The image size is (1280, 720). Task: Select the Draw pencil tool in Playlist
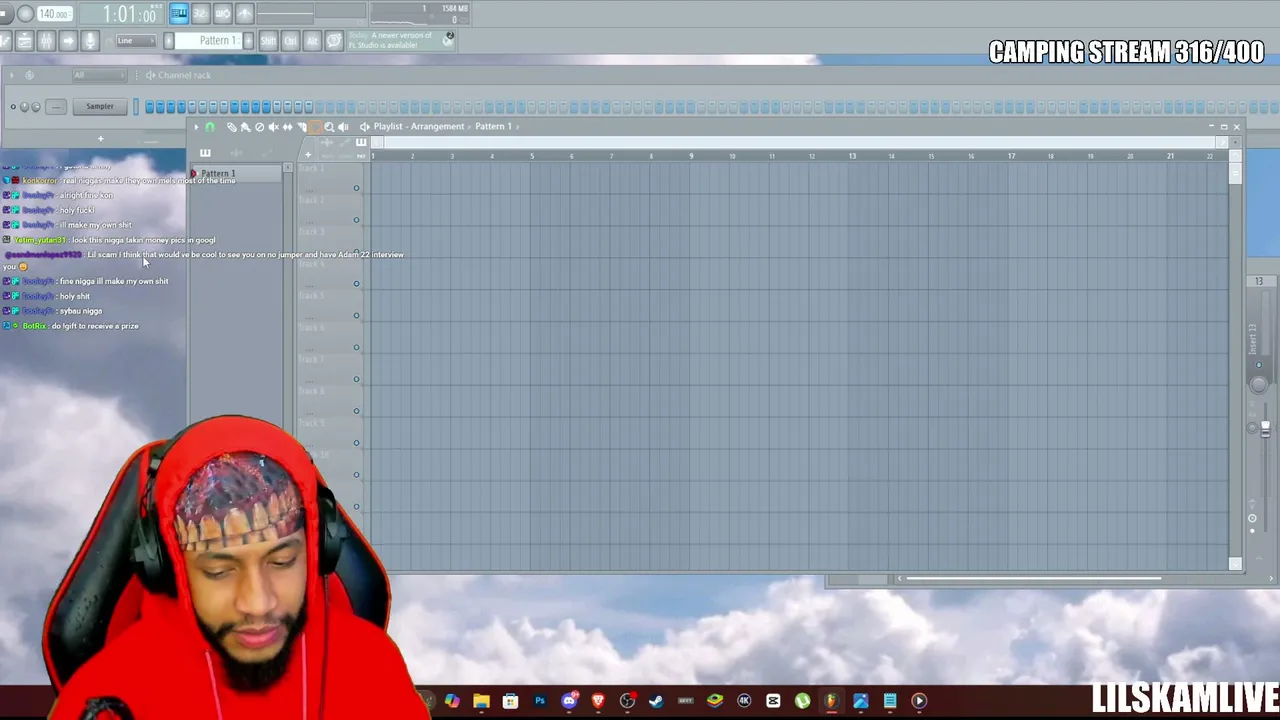pos(232,127)
